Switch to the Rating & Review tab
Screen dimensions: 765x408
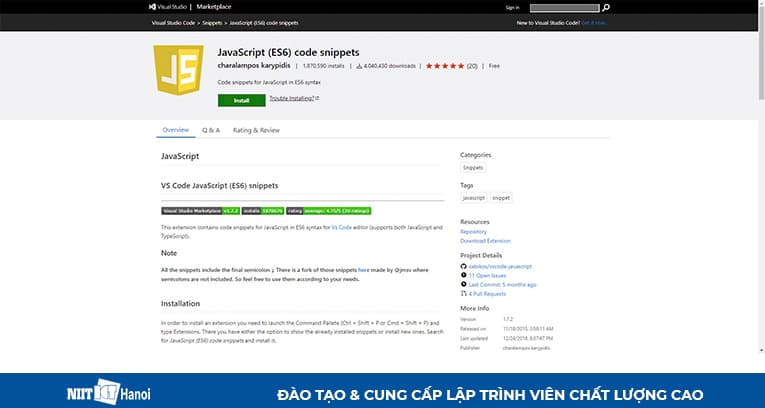(256, 130)
